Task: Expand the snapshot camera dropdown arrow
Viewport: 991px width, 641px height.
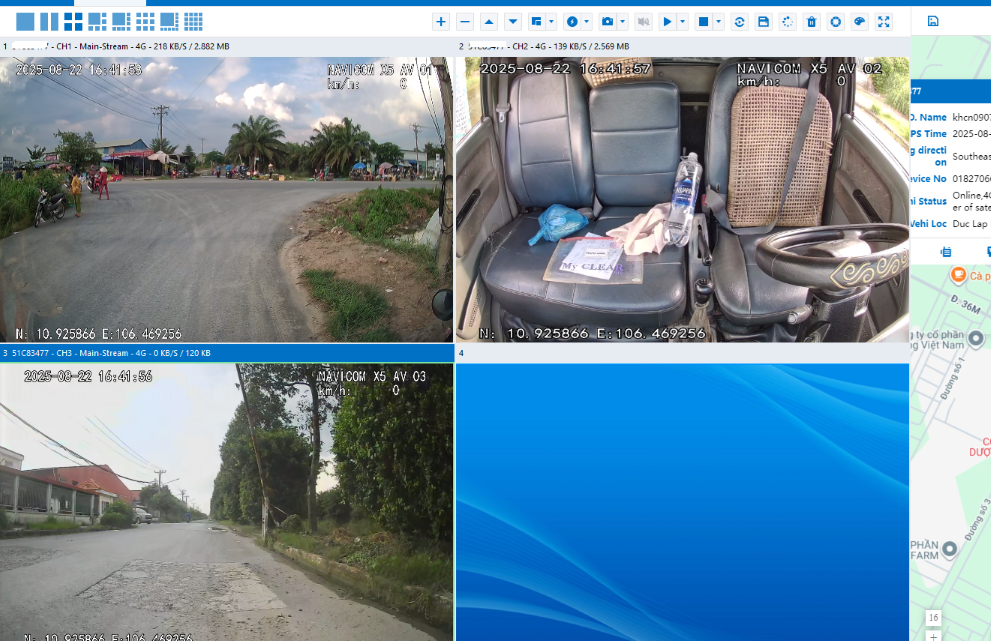Action: (x=623, y=22)
